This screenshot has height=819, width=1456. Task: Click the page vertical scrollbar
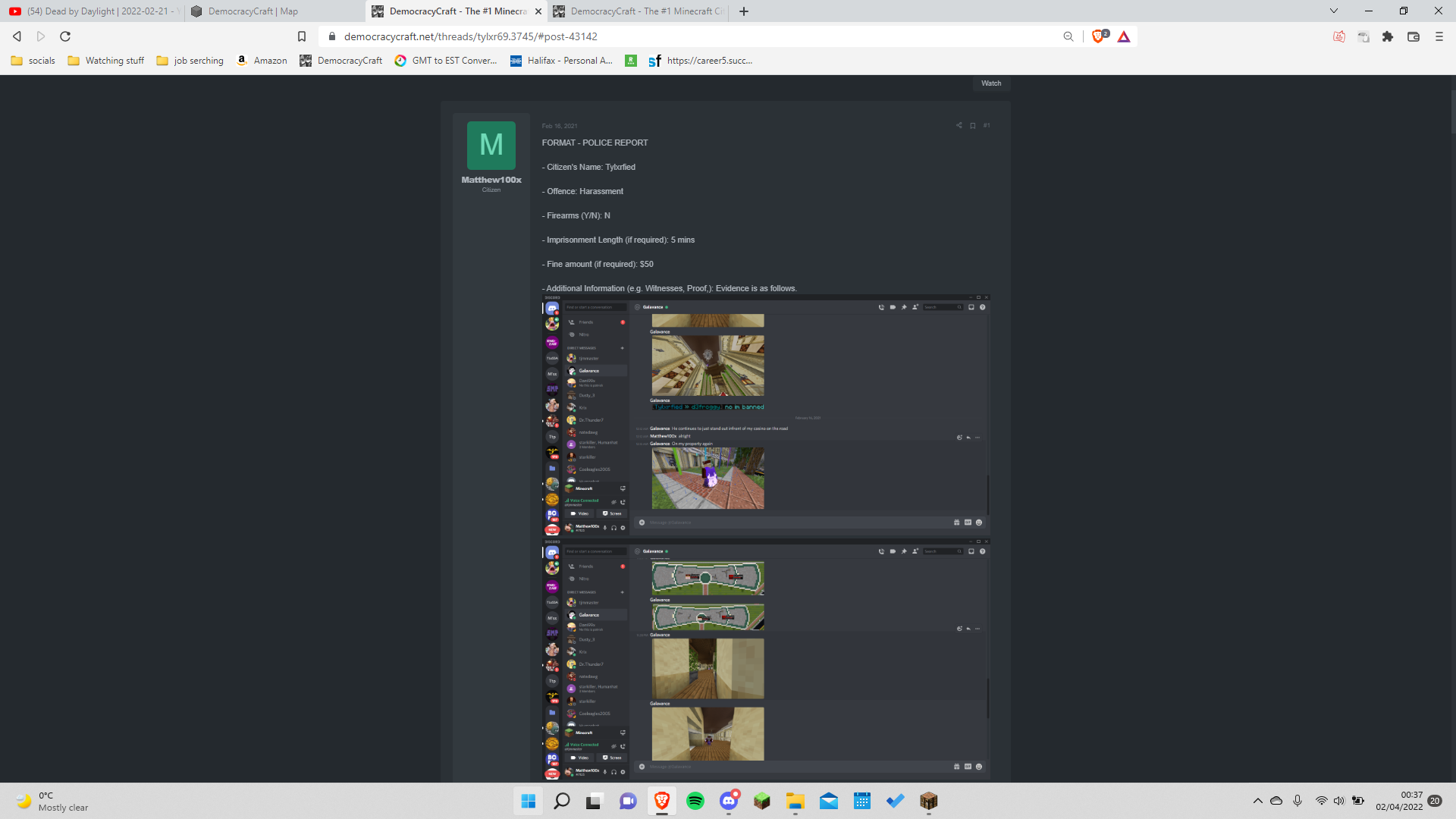(x=1452, y=114)
